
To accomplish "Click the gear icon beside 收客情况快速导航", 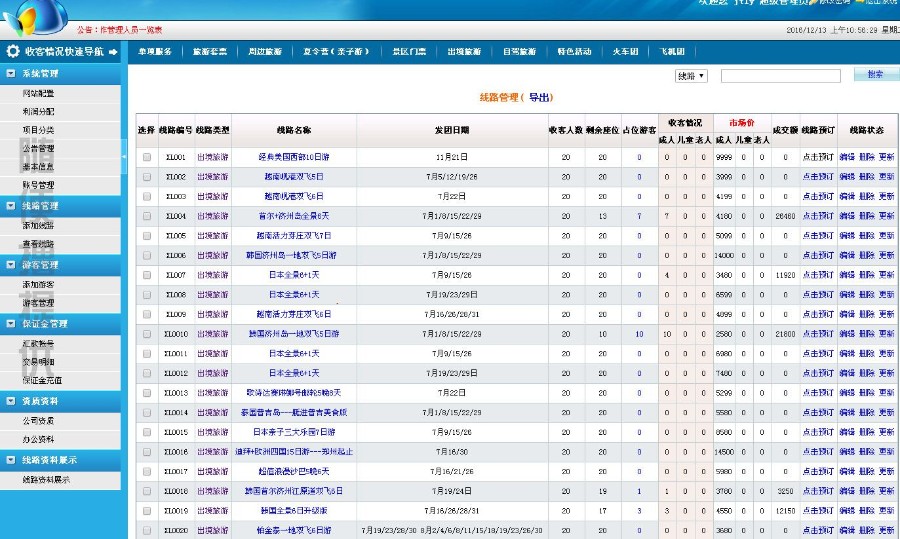I will click(13, 51).
